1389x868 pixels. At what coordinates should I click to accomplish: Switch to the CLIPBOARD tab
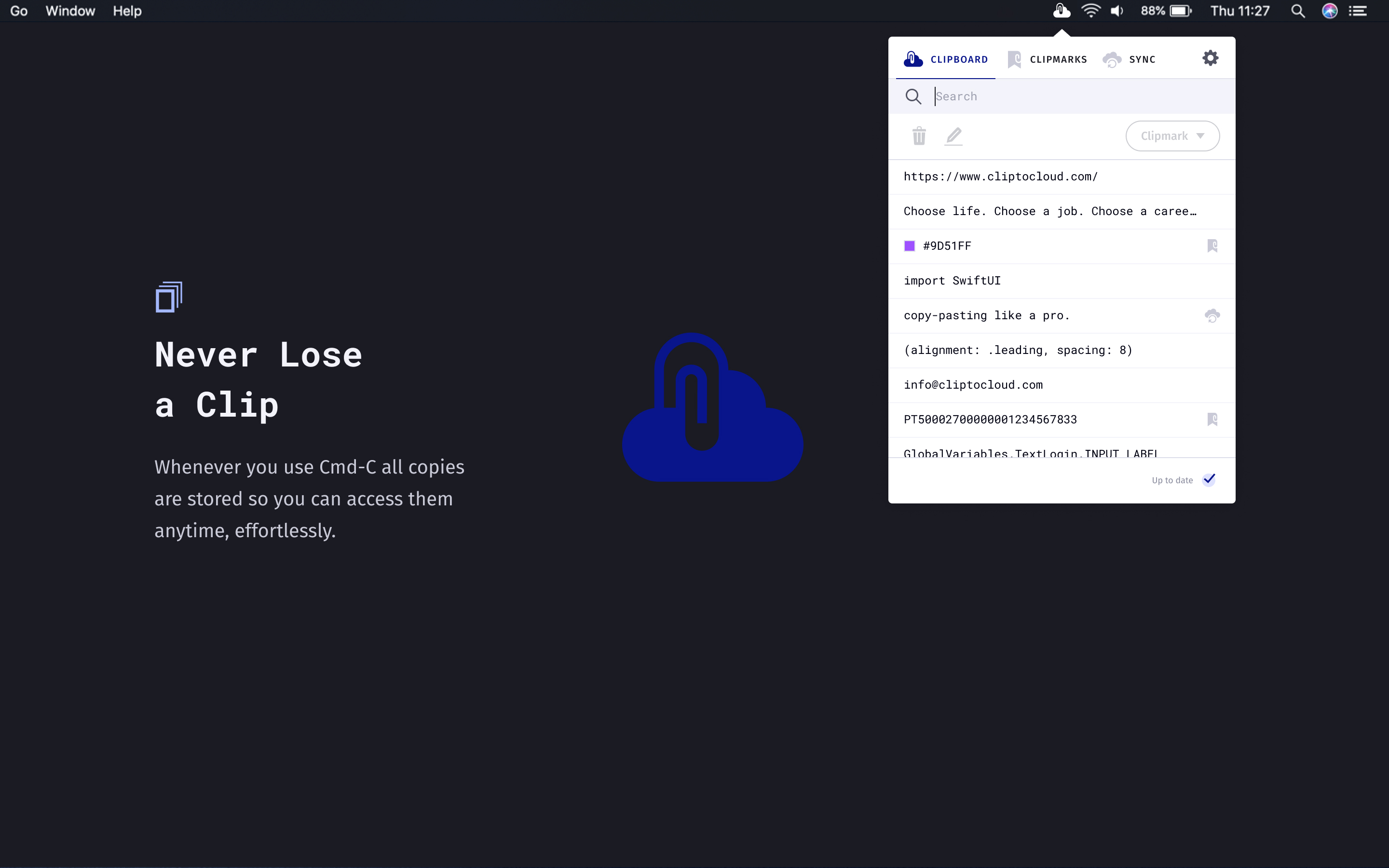tap(945, 59)
